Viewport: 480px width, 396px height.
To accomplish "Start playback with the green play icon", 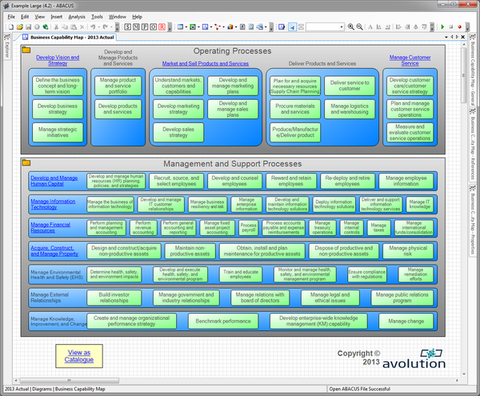I will pos(442,27).
